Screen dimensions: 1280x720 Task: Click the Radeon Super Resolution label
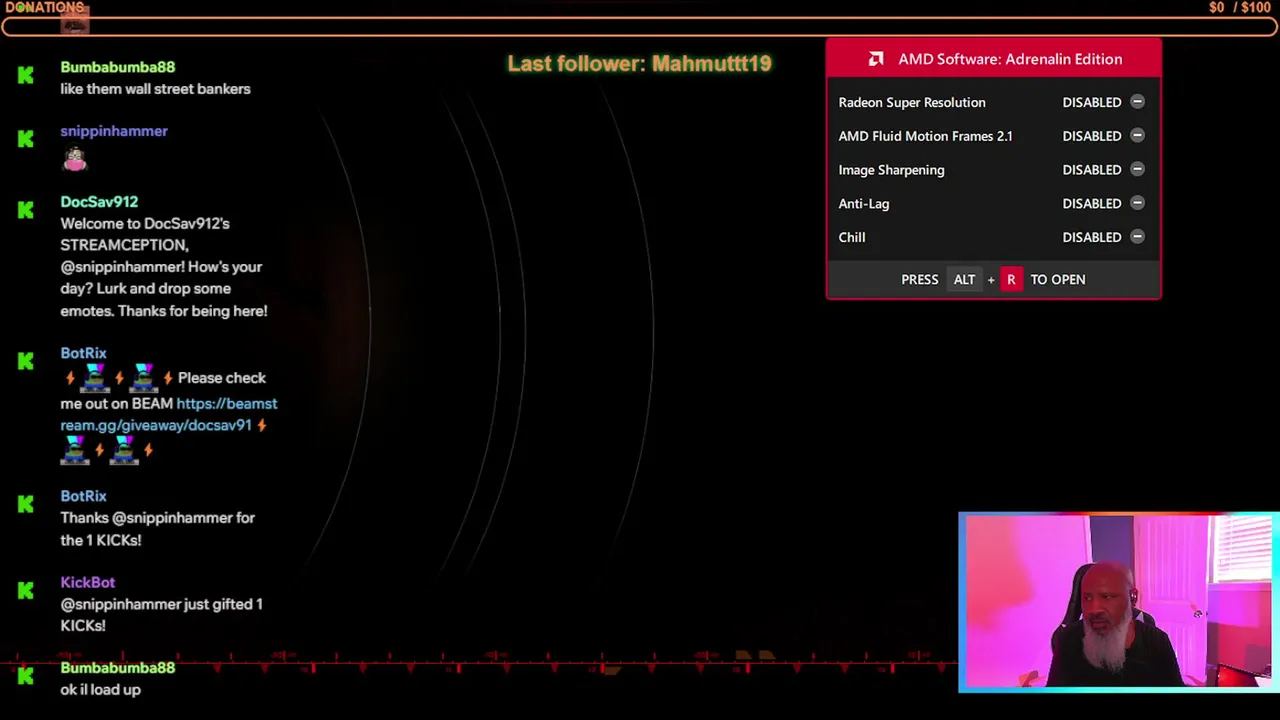click(x=912, y=102)
